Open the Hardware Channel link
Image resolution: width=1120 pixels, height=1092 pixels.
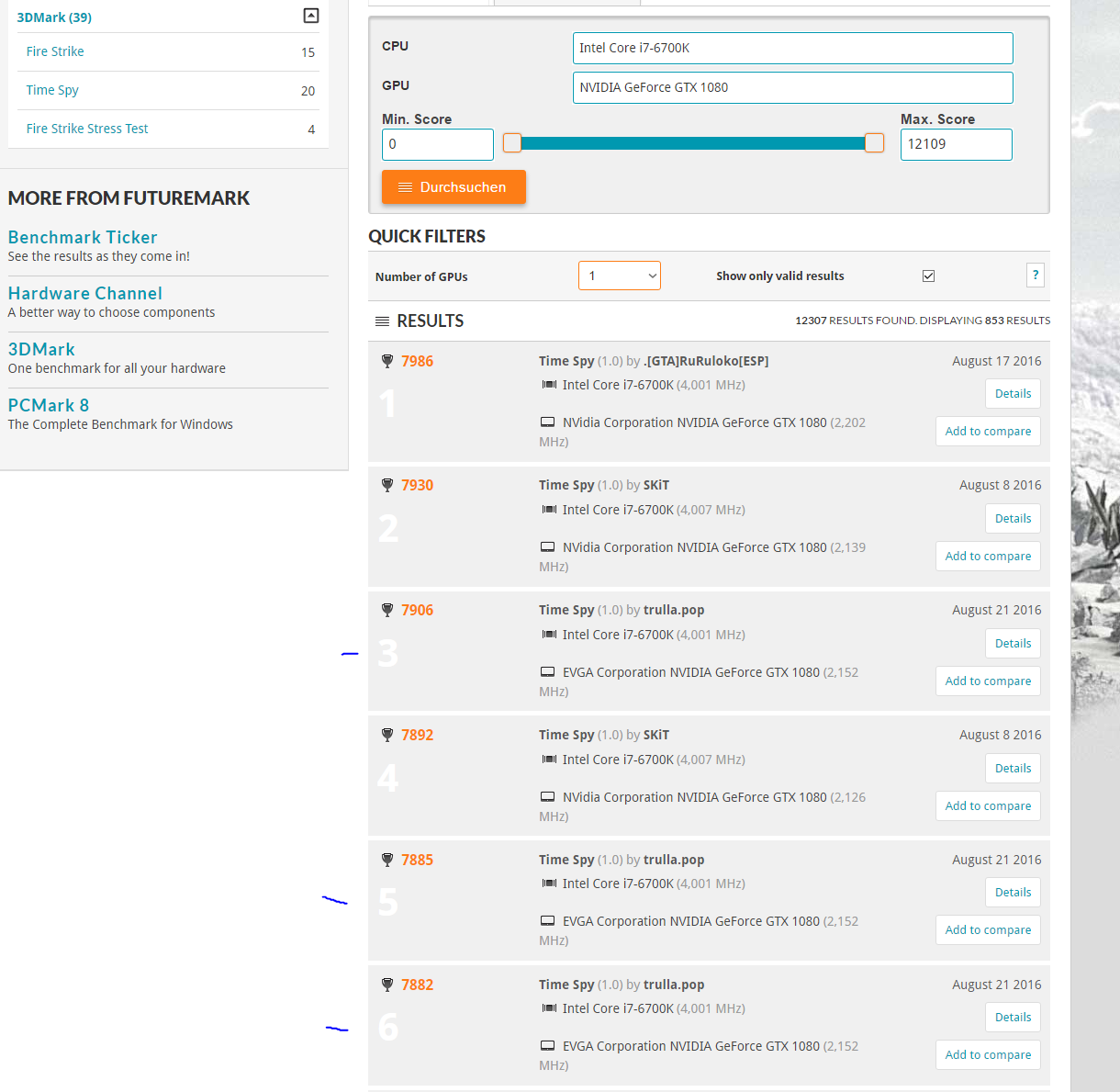click(x=85, y=293)
